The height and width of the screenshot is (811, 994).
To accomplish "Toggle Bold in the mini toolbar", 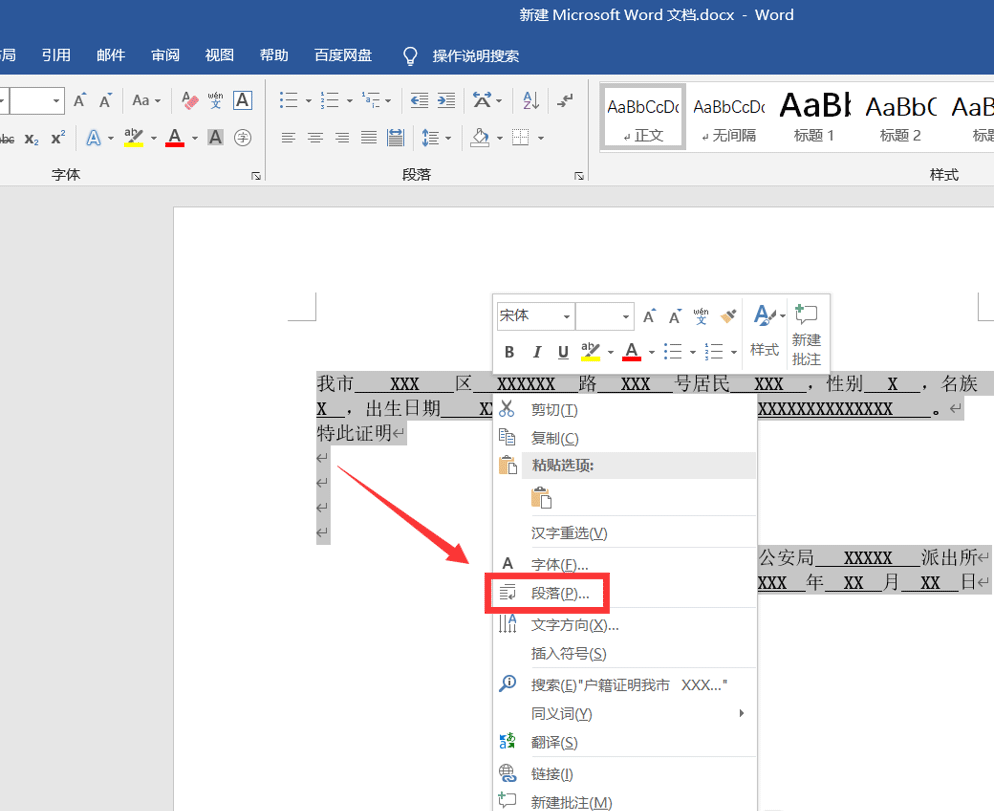I will click(509, 352).
